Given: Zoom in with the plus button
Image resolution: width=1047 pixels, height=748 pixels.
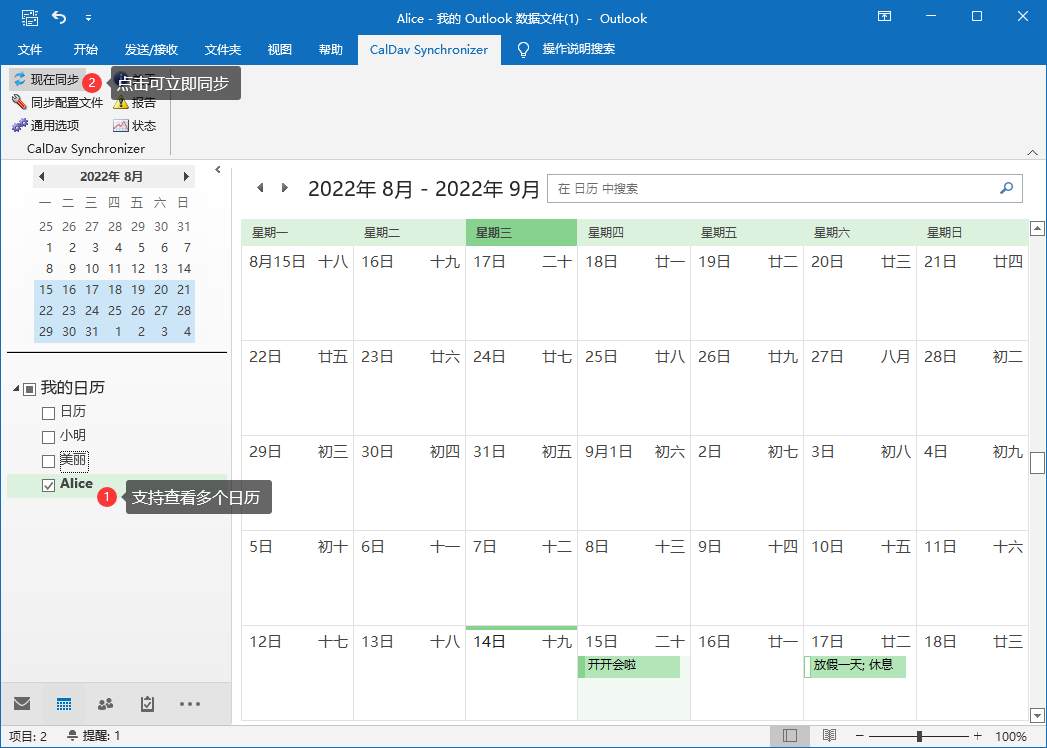Looking at the screenshot, I should point(978,736).
